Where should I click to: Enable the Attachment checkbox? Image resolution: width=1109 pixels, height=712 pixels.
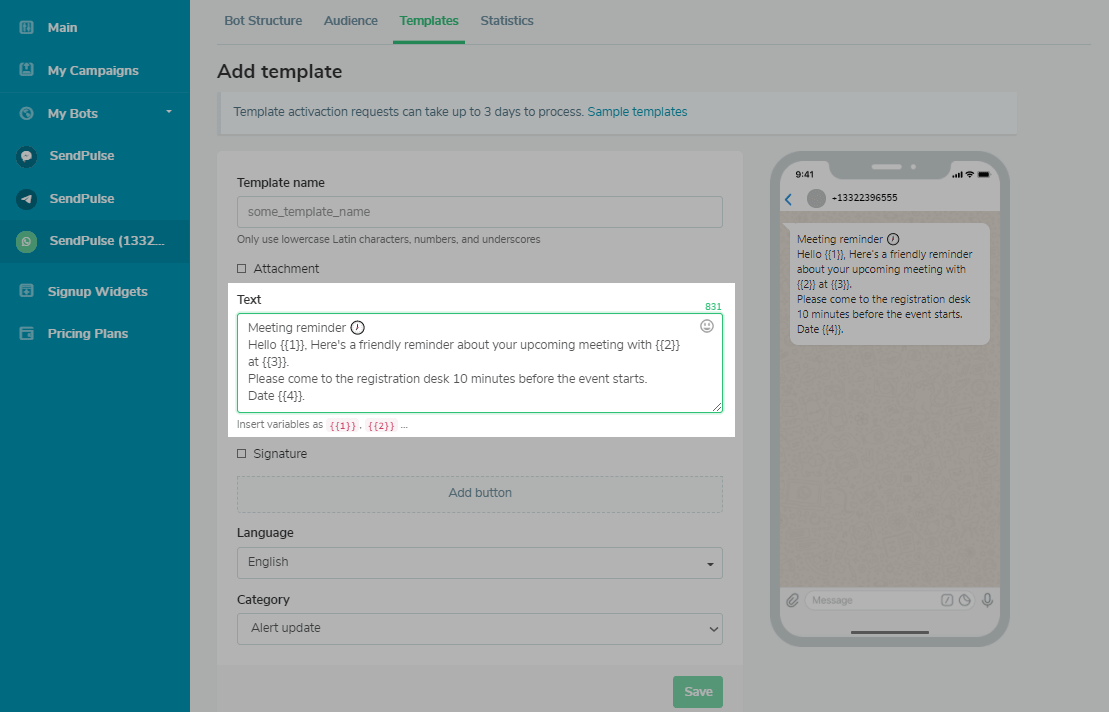242,269
